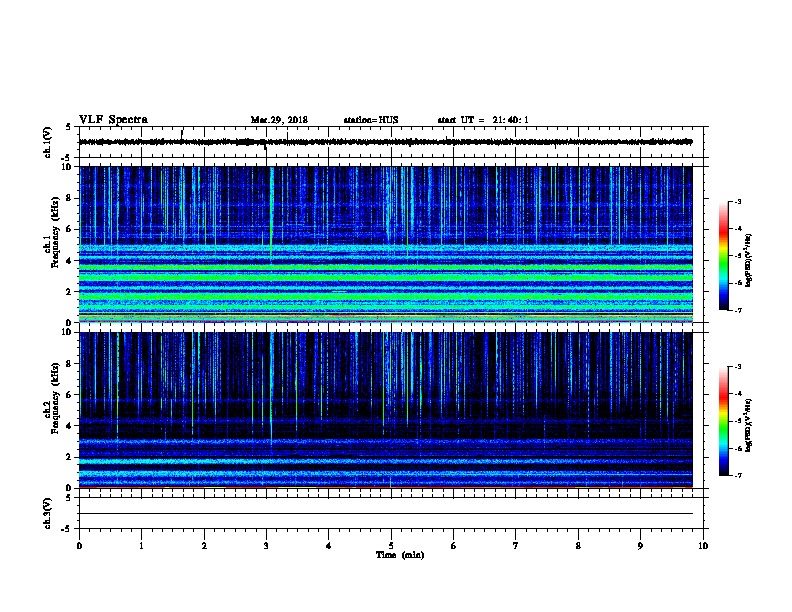Click the "4" tick on time axis

pyautogui.click(x=329, y=546)
